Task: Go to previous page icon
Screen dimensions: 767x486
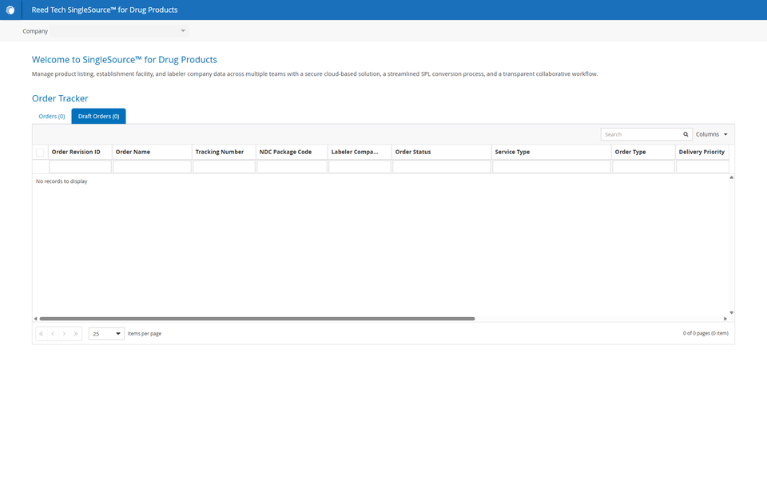Action: tap(53, 333)
